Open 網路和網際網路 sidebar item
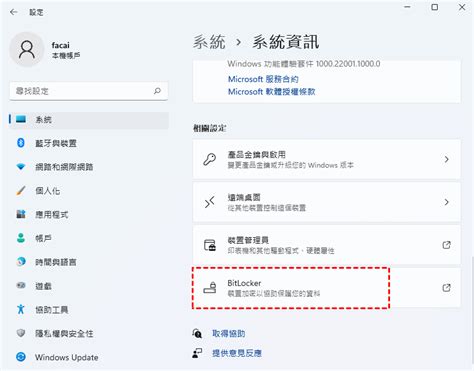Image resolution: width=474 pixels, height=371 pixels. pos(89,167)
